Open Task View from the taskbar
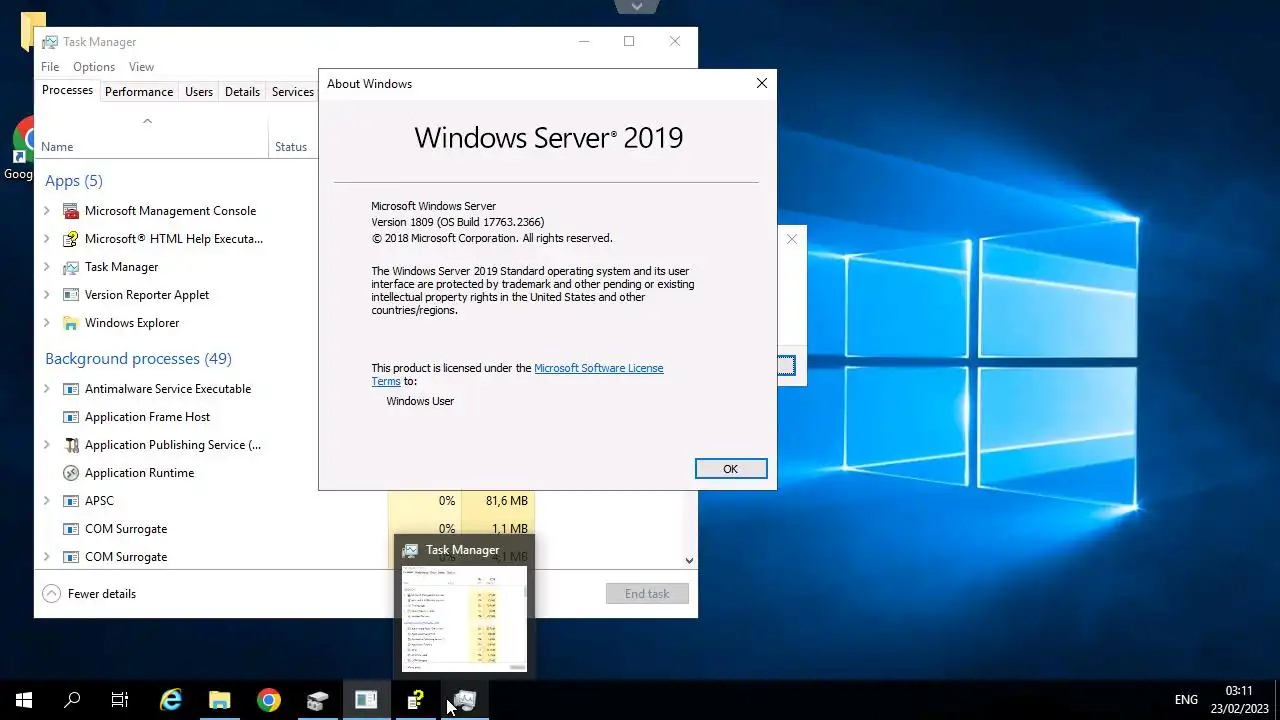 [120, 700]
